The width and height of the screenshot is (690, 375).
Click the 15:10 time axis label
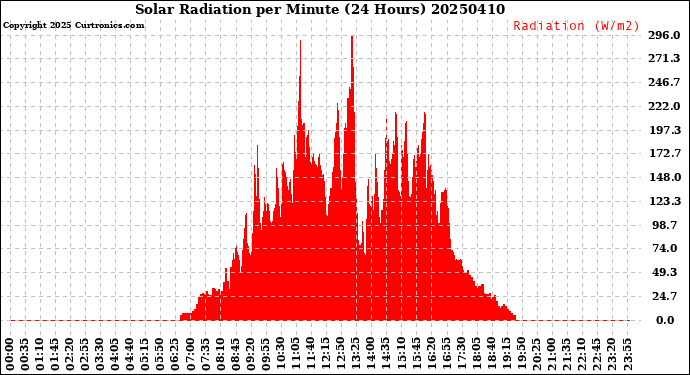(x=402, y=355)
